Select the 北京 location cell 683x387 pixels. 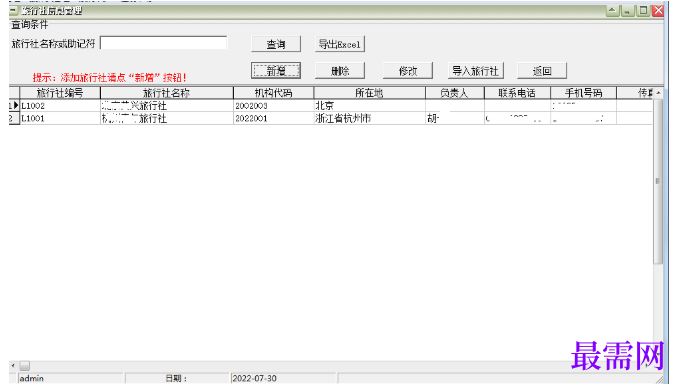pyautogui.click(x=369, y=105)
